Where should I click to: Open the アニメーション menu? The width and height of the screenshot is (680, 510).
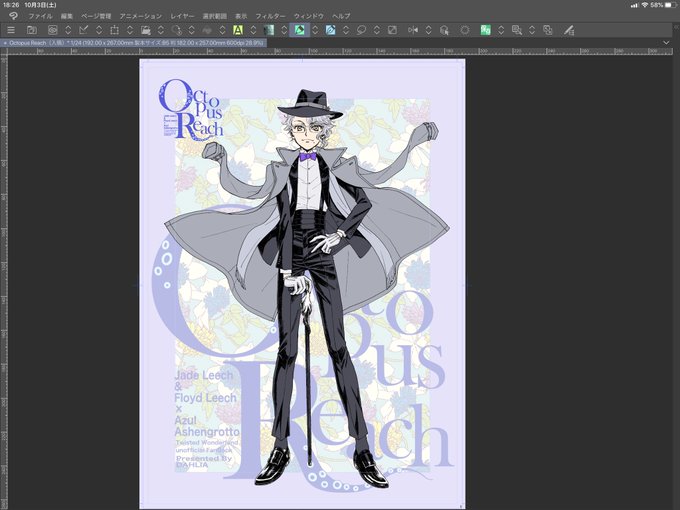click(141, 16)
